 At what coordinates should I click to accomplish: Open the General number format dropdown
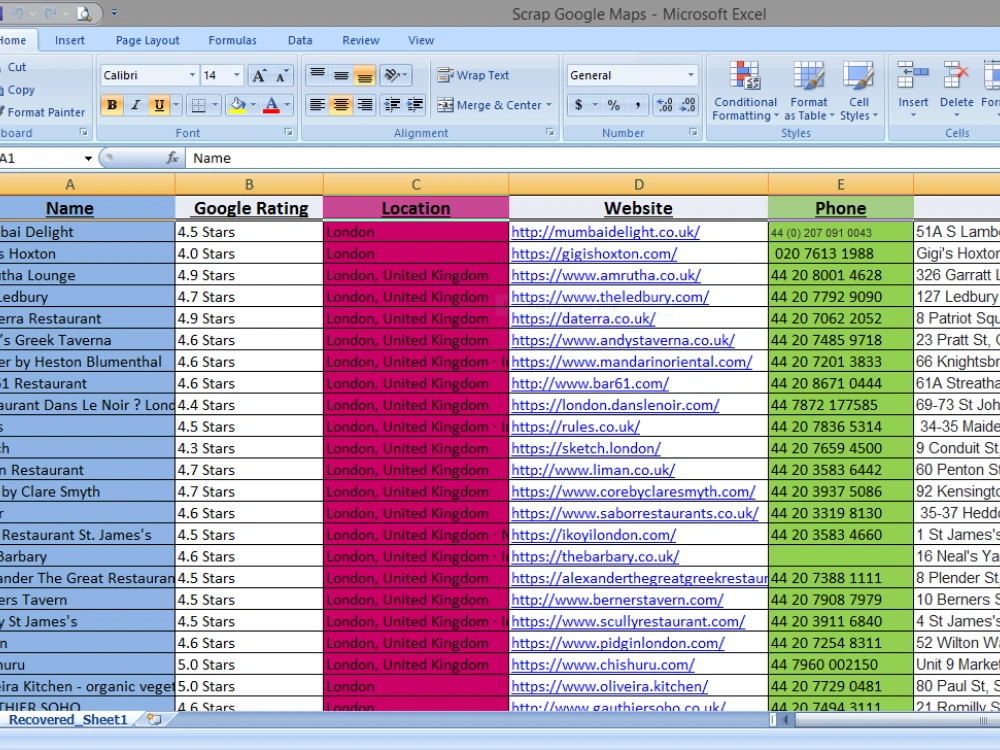click(x=691, y=75)
